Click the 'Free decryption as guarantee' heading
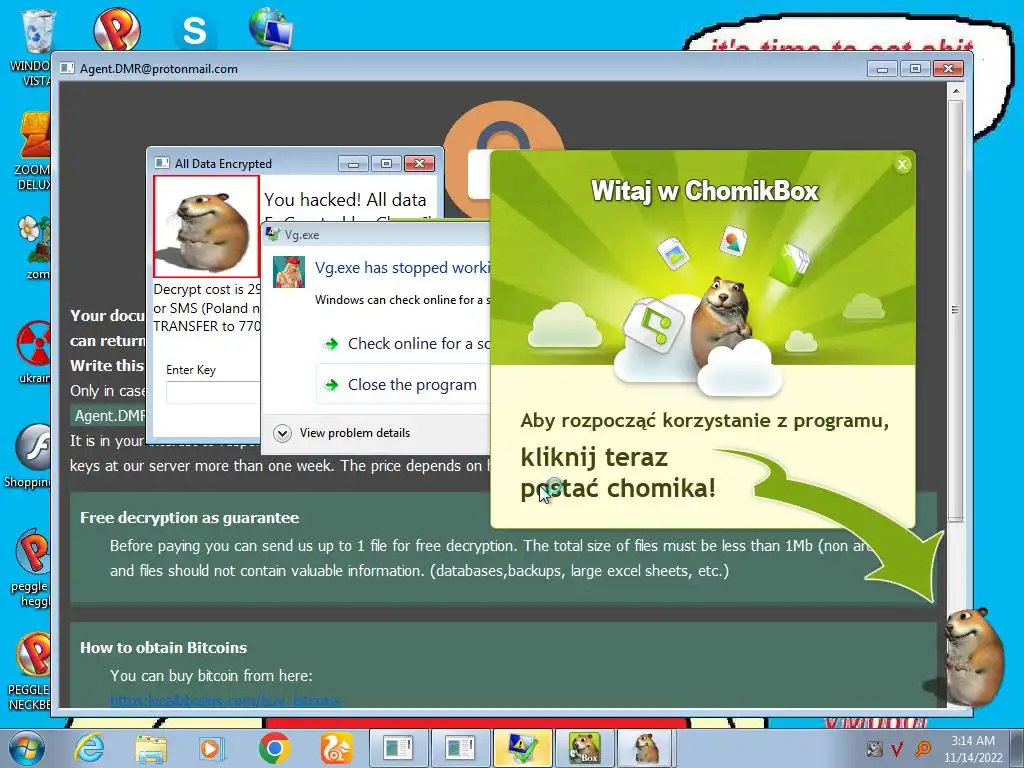The image size is (1024, 768). [189, 518]
